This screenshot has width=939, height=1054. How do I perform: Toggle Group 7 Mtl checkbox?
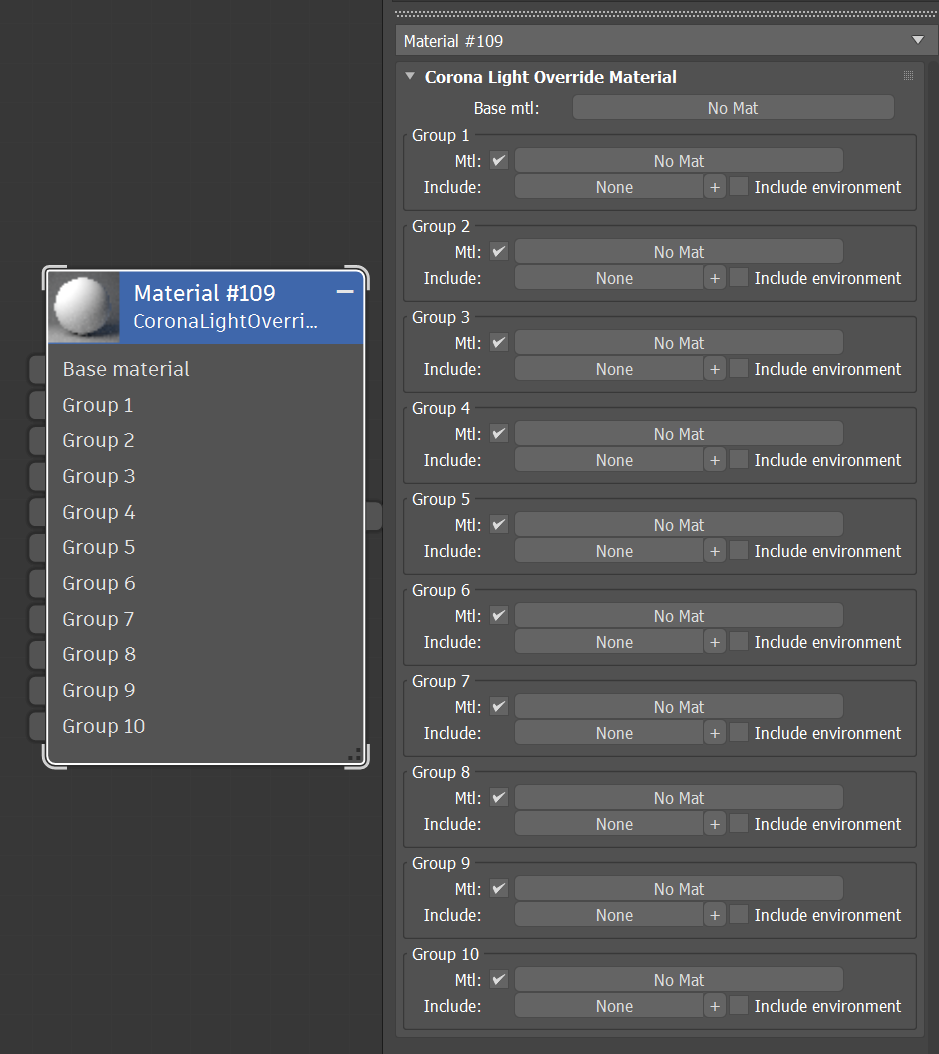[499, 706]
